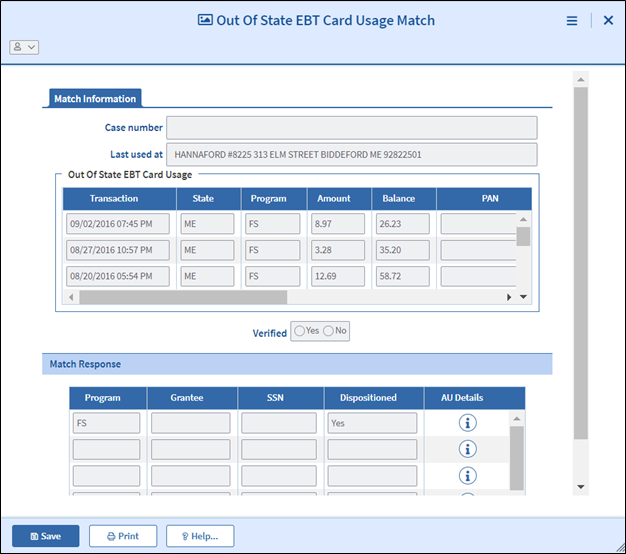Click the Dispositioned column header

pos(374,398)
